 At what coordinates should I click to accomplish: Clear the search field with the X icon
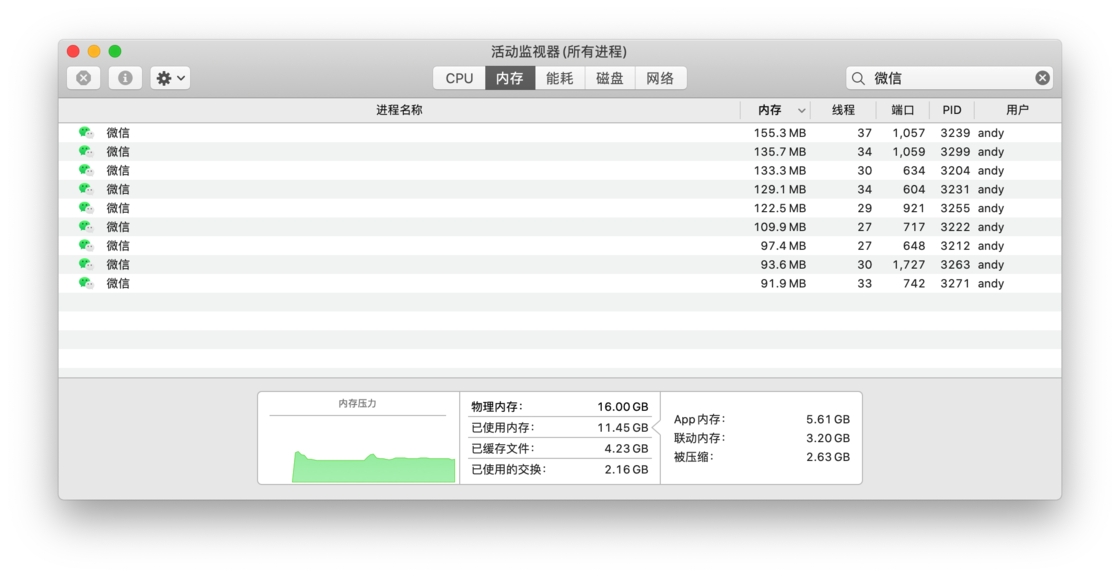coord(1042,78)
